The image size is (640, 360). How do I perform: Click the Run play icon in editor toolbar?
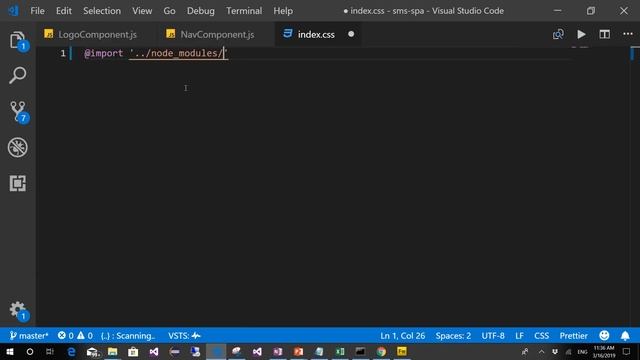(581, 34)
